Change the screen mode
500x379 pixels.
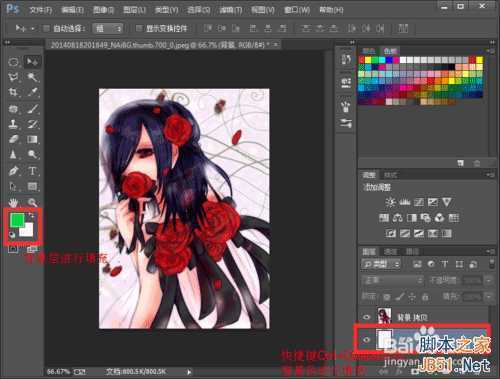(32, 249)
